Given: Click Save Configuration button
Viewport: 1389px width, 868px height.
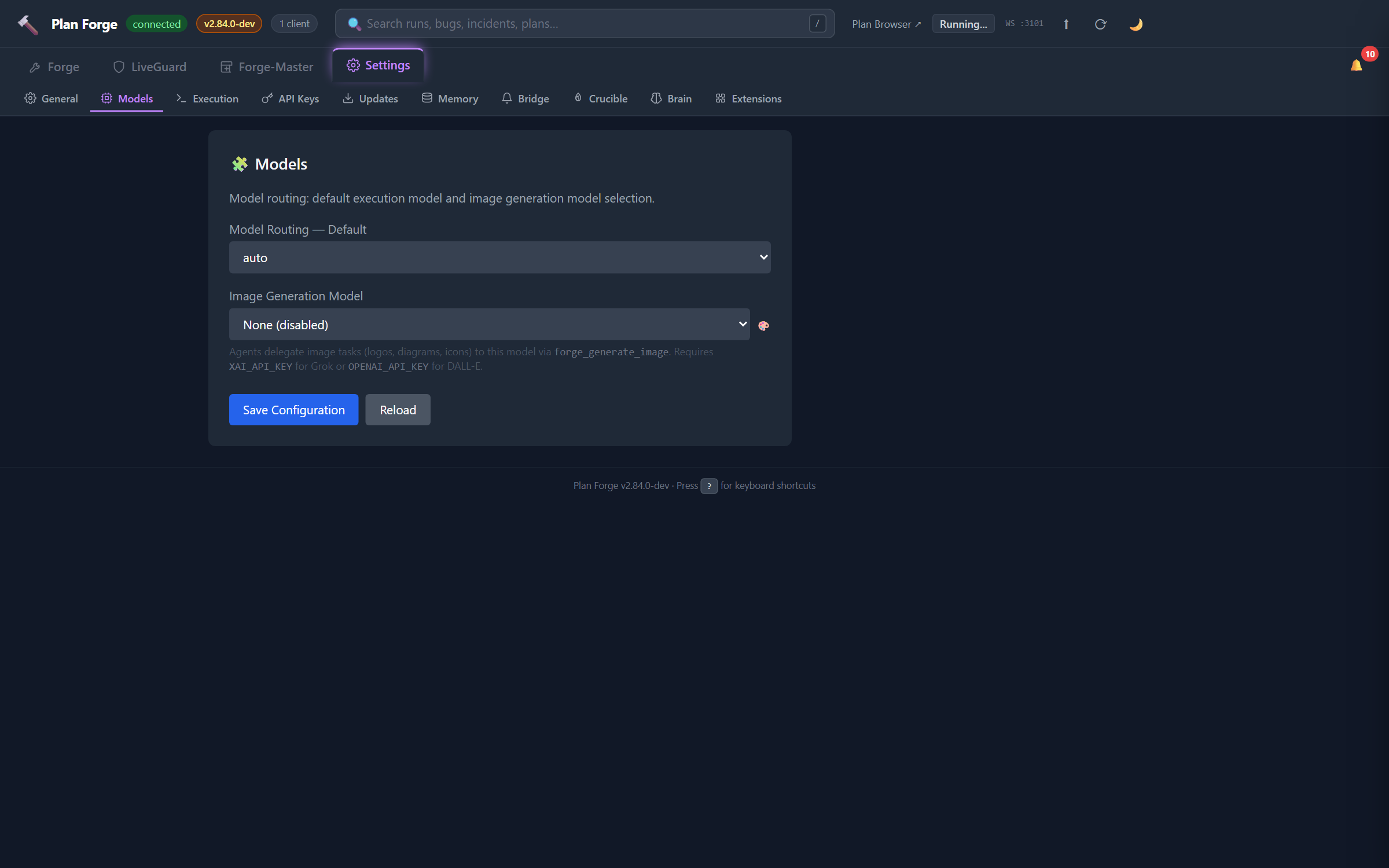Looking at the screenshot, I should [294, 410].
